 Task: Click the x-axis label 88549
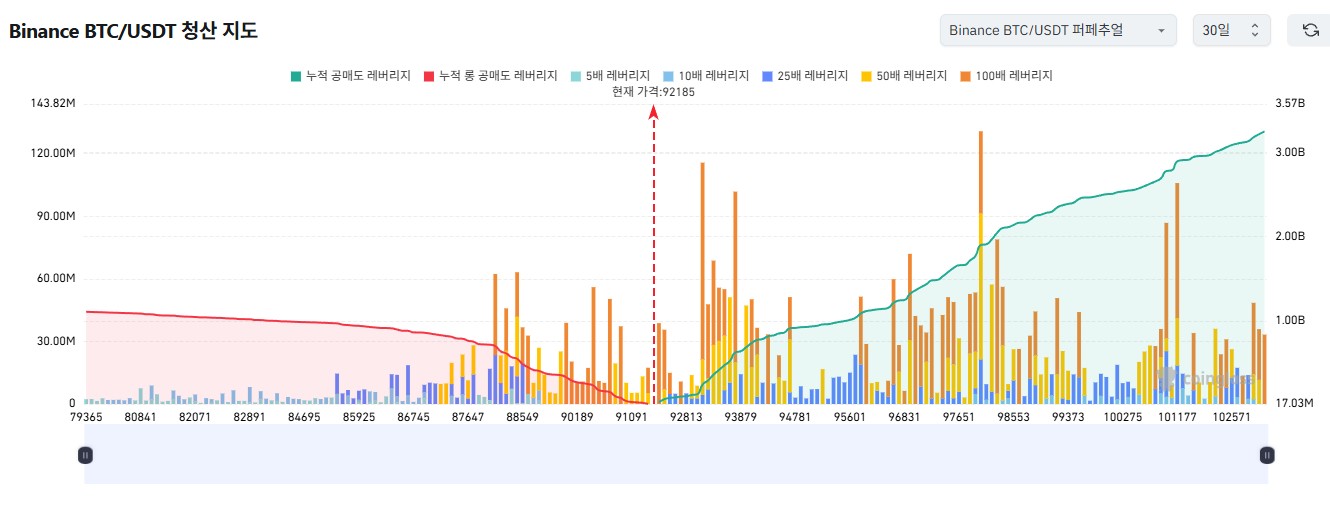[522, 417]
